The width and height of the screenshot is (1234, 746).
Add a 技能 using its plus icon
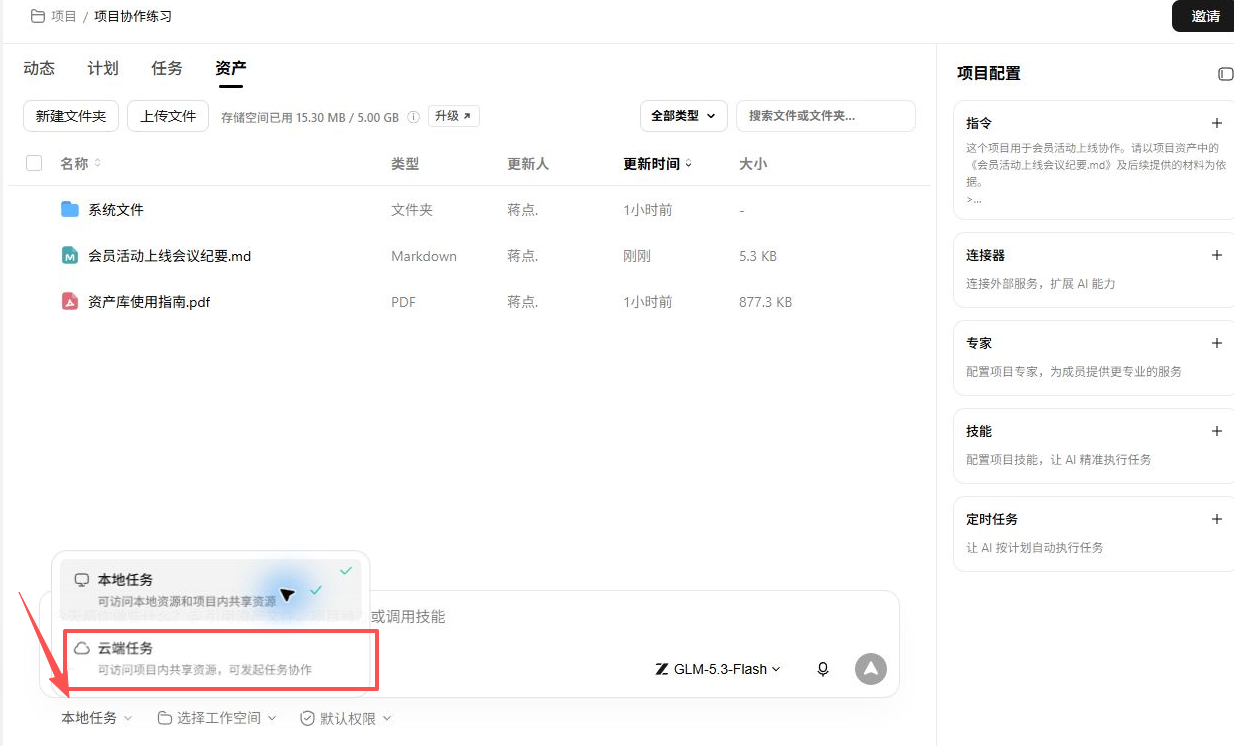point(1217,431)
